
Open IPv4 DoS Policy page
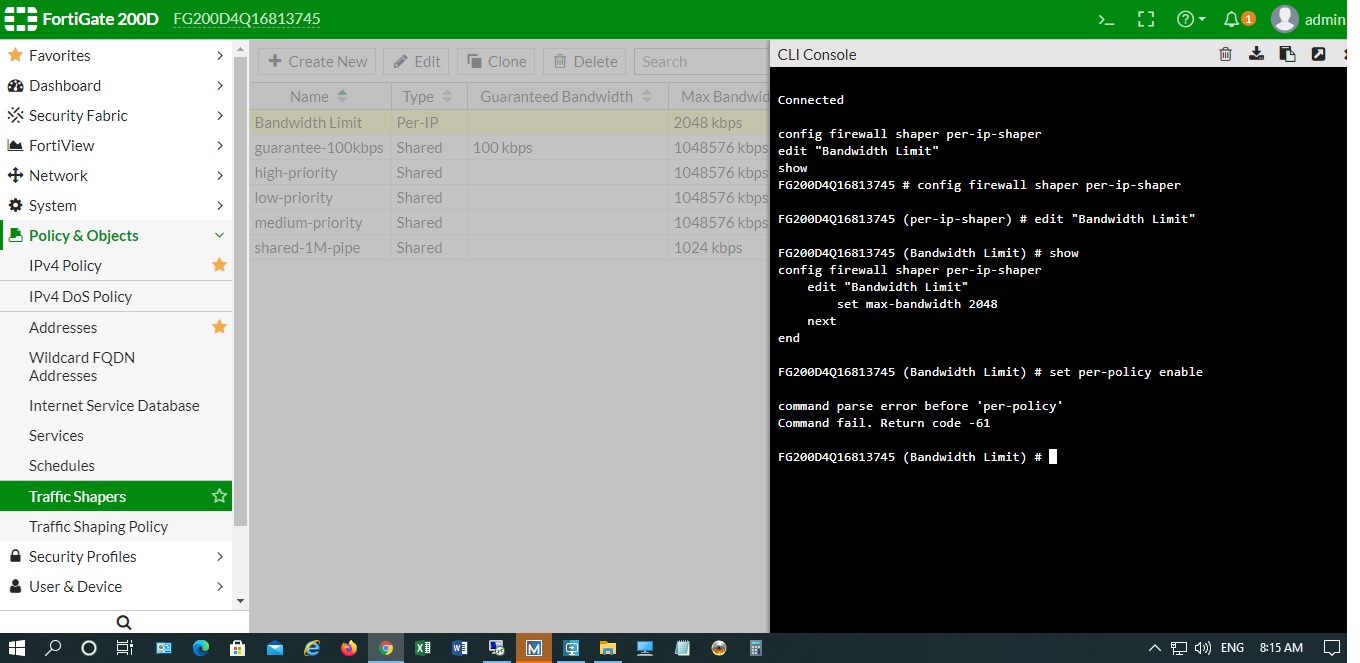80,296
